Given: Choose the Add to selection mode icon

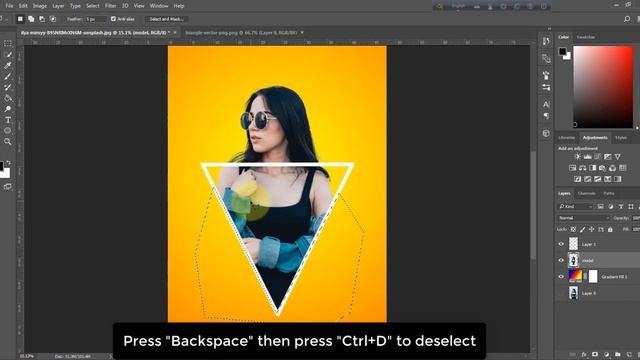Looking at the screenshot, I should point(31,19).
